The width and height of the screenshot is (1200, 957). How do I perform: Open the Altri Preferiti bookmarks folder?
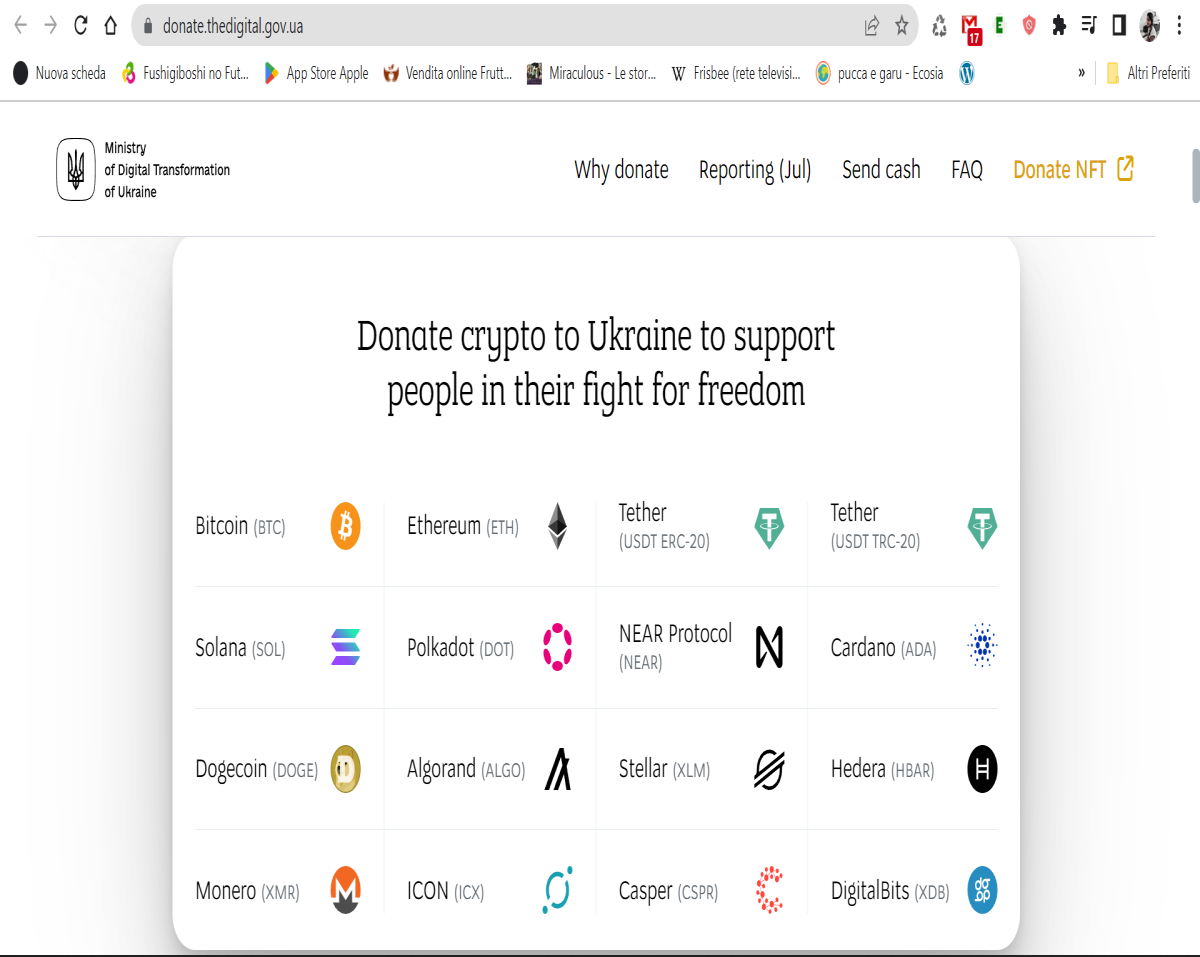tap(1148, 73)
